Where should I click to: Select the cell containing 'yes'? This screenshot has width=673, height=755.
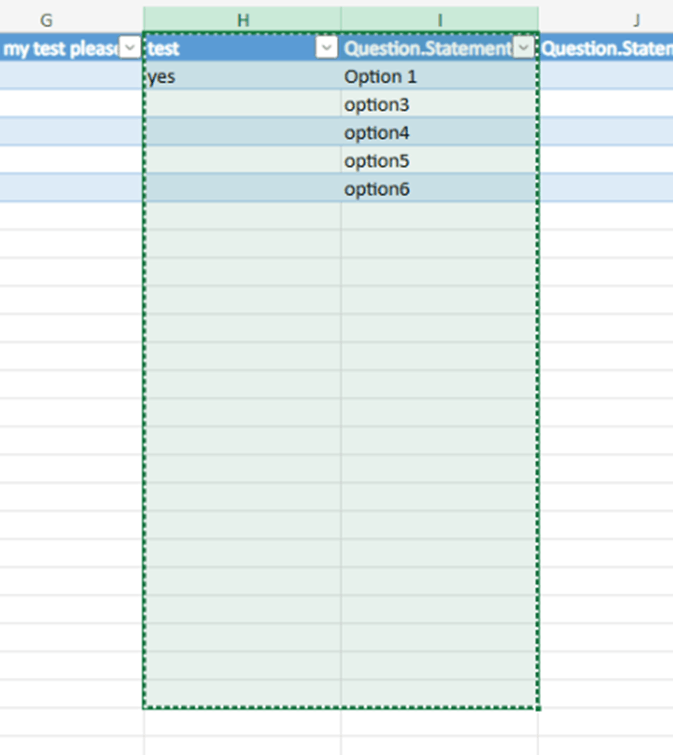(x=242, y=76)
